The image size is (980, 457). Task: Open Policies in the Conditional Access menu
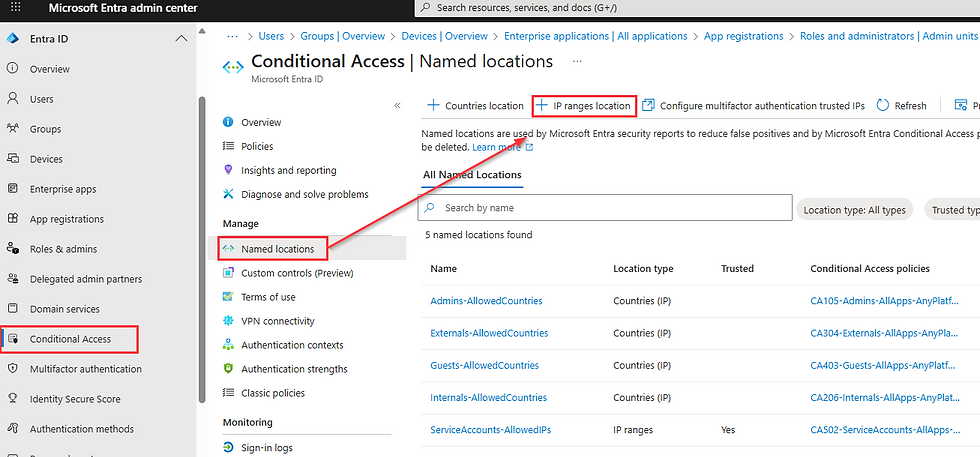click(257, 146)
